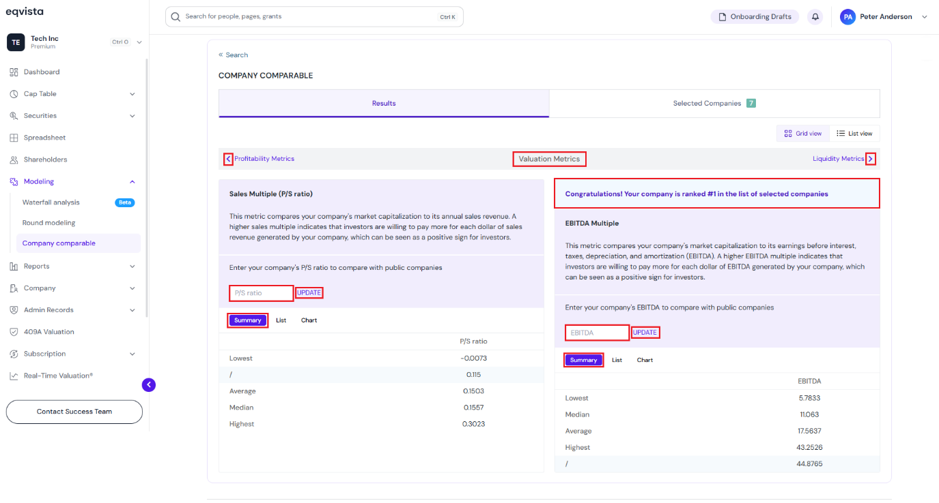Switch to Grid view
The image size is (939, 503).
click(803, 134)
